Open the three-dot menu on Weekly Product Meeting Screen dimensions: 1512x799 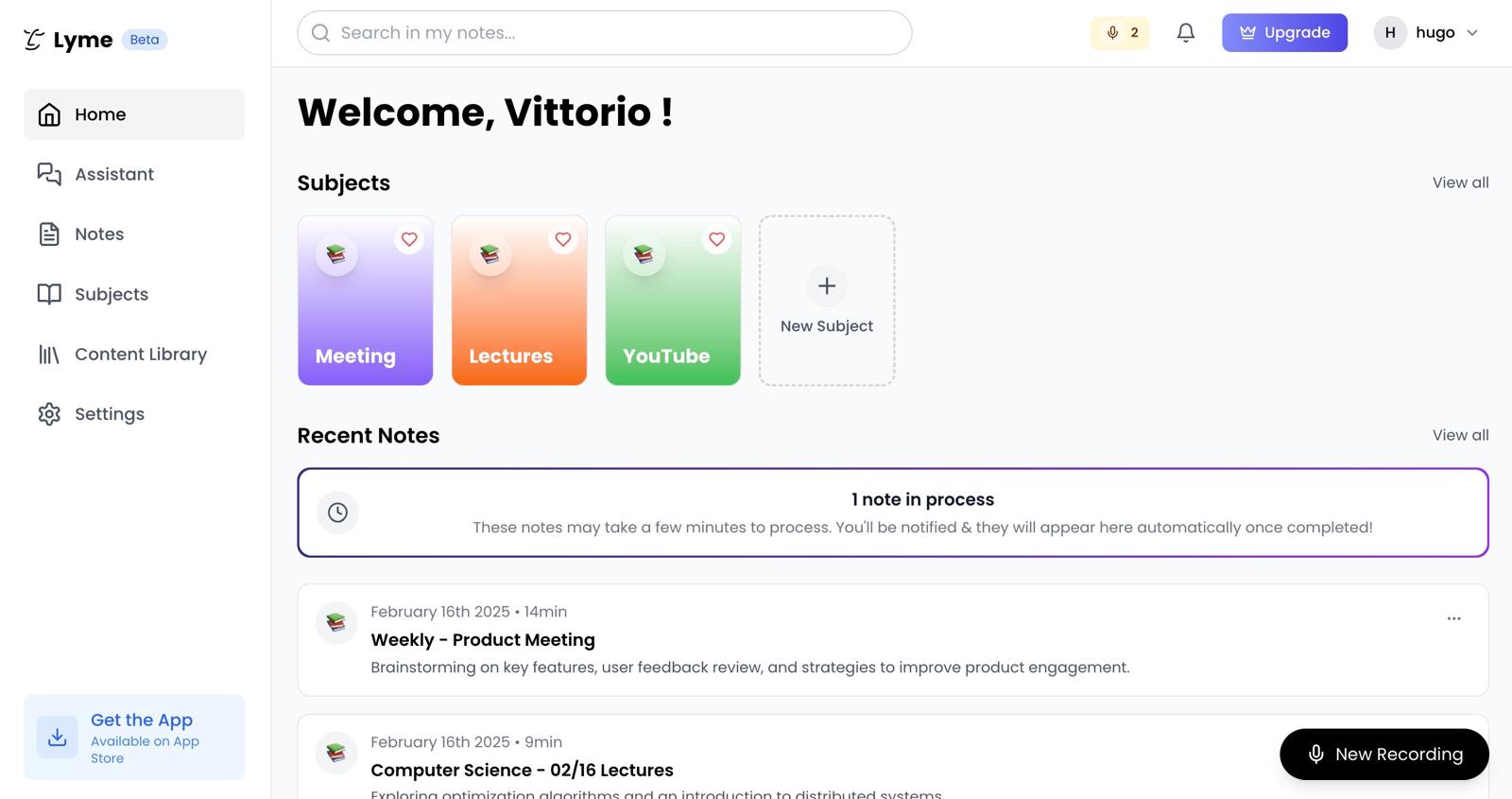(1454, 618)
